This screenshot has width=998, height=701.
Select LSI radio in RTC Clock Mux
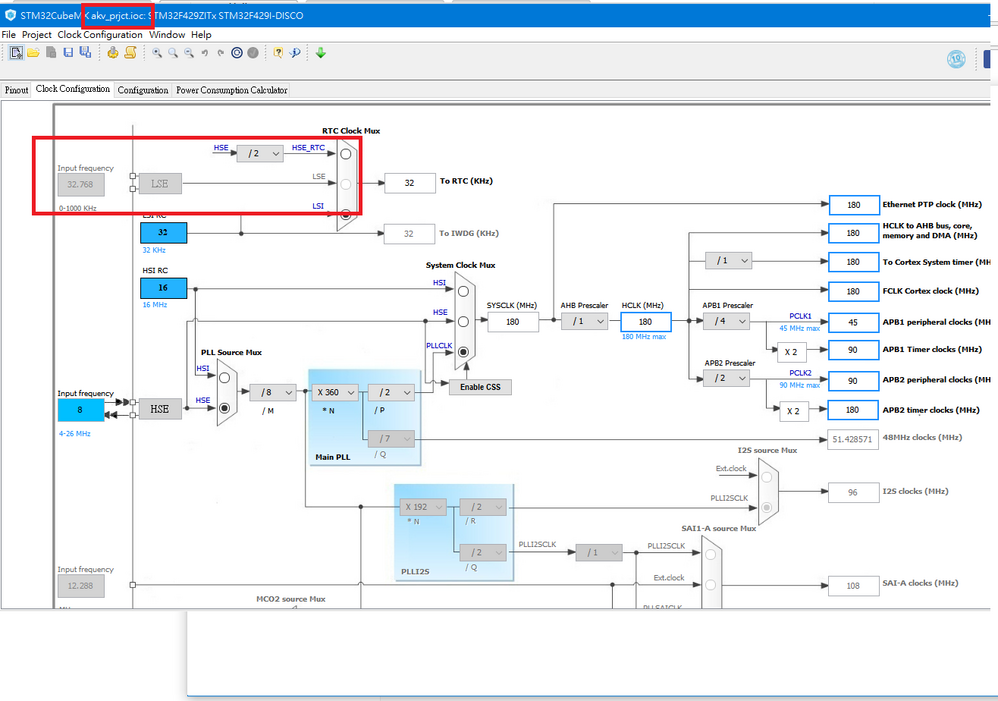point(346,215)
